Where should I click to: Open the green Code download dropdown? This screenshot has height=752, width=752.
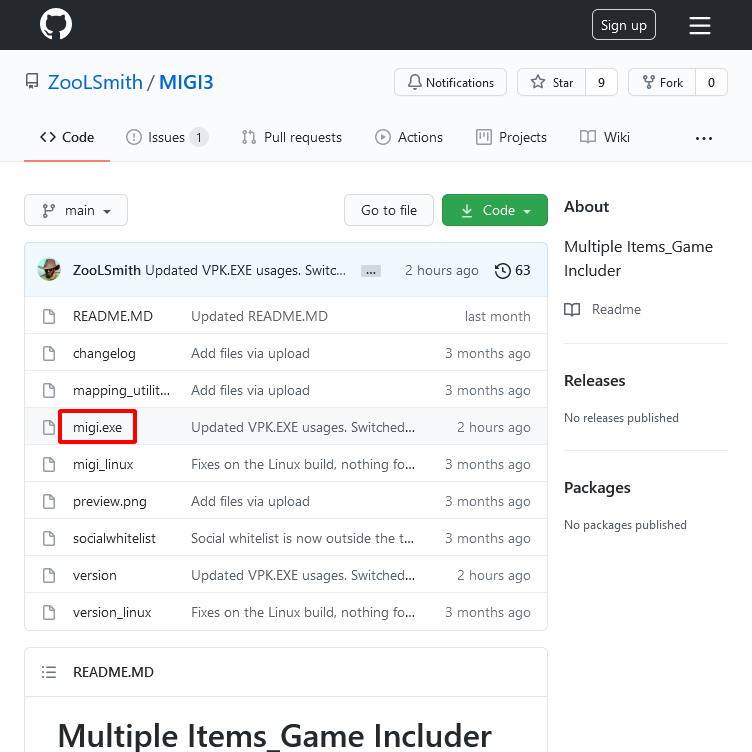495,210
